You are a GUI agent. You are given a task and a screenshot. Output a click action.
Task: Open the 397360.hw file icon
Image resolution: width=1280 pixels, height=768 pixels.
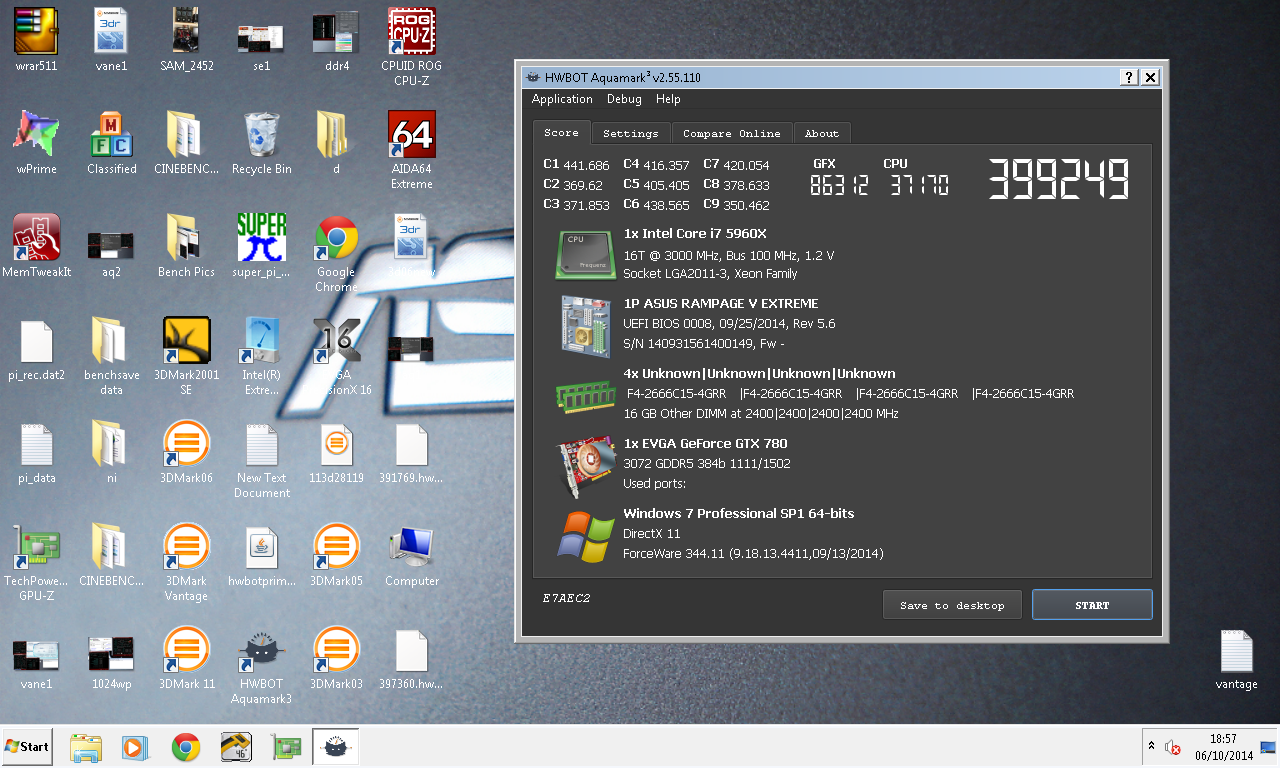[411, 649]
